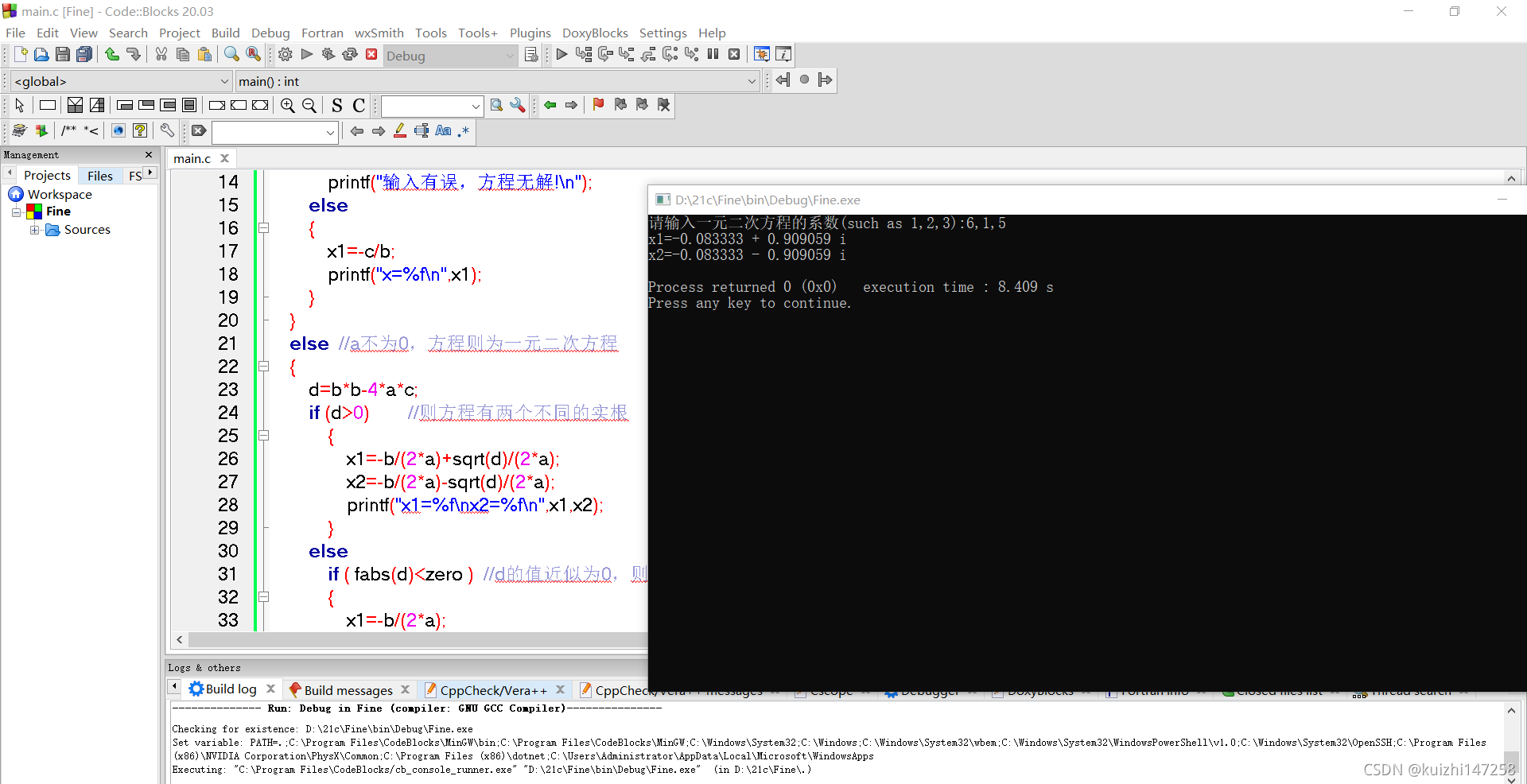Click line 28's printf statement
This screenshot has width=1527, height=784.
[x=475, y=505]
